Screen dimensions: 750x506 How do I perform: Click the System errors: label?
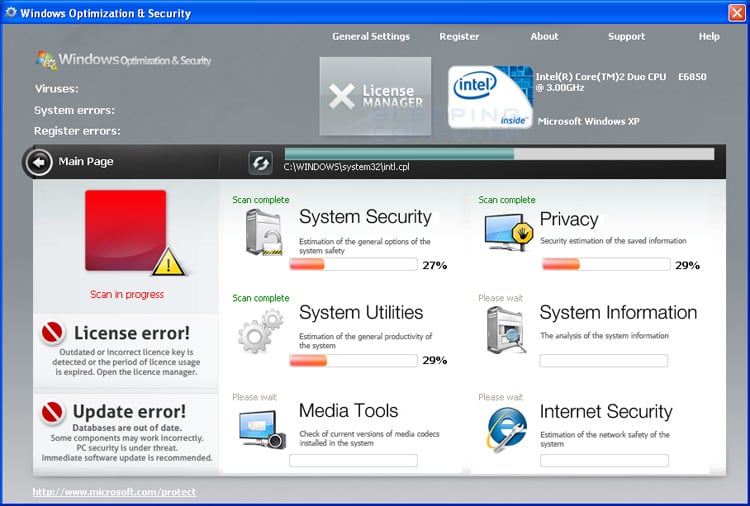pos(74,110)
